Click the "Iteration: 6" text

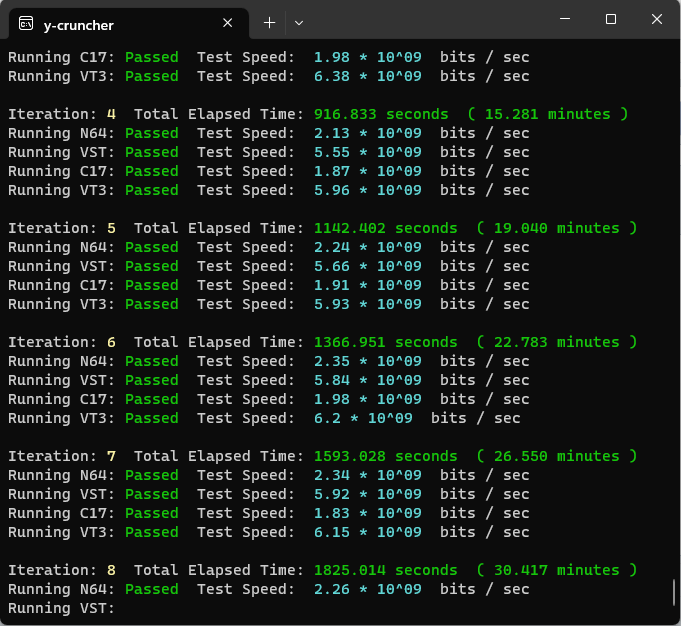click(x=62, y=342)
